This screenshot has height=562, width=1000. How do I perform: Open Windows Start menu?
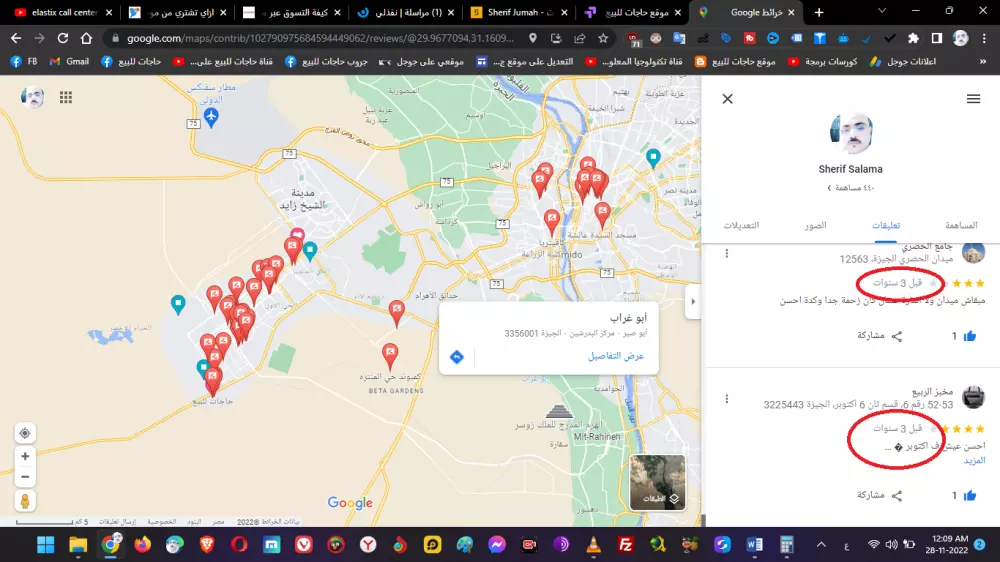coord(45,544)
